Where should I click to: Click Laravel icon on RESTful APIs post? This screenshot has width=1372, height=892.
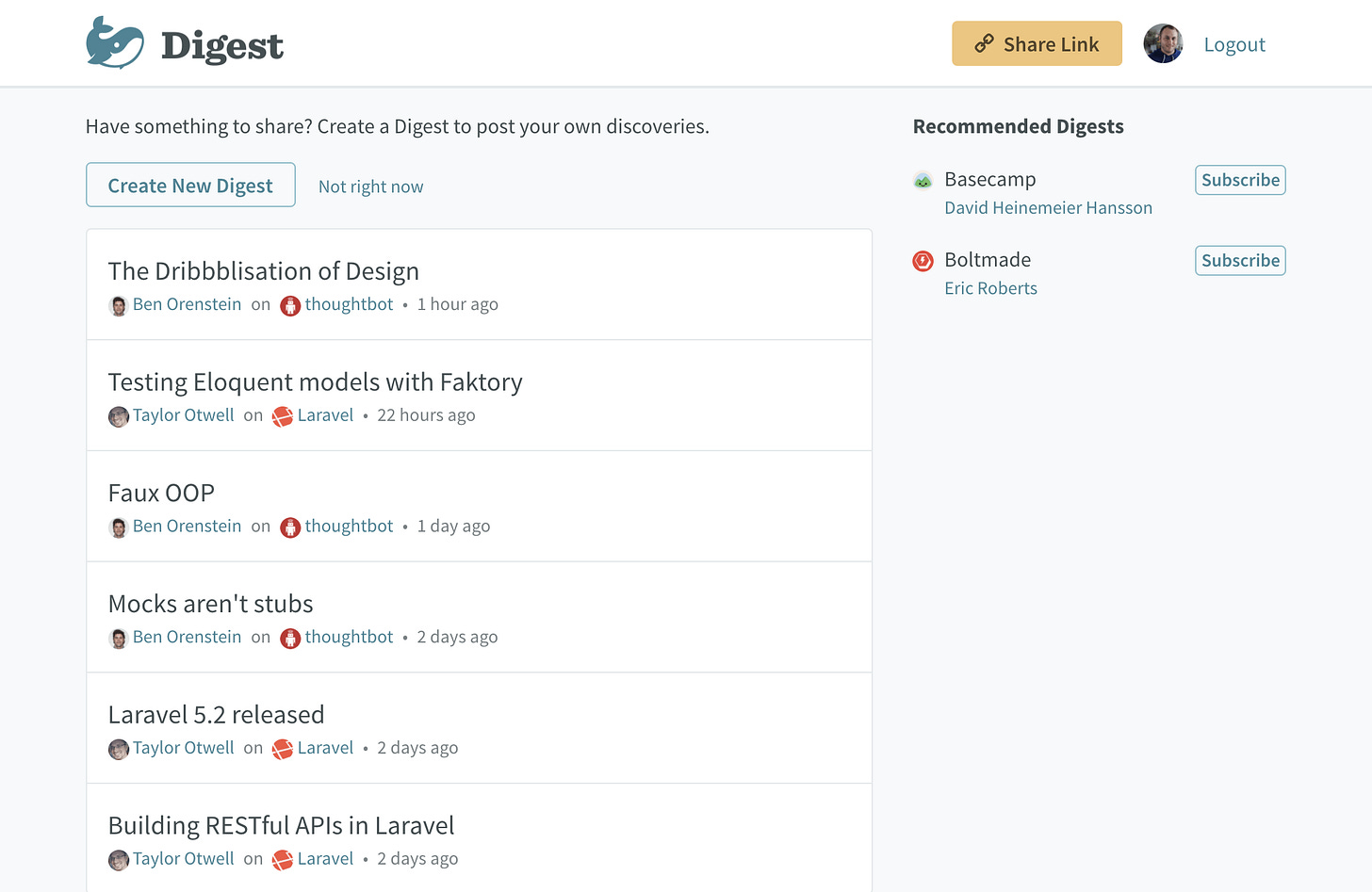pos(283,860)
